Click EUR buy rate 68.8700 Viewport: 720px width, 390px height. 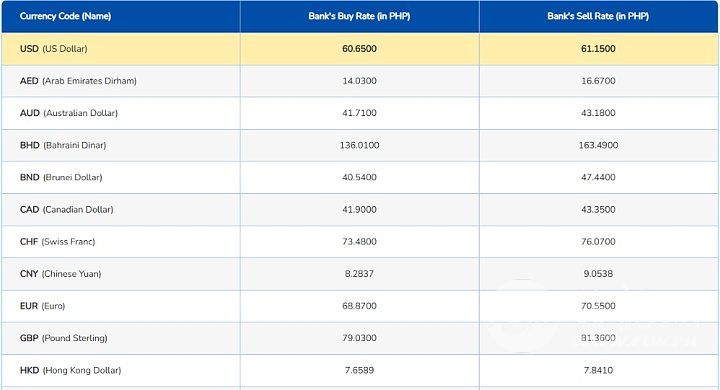tap(360, 306)
